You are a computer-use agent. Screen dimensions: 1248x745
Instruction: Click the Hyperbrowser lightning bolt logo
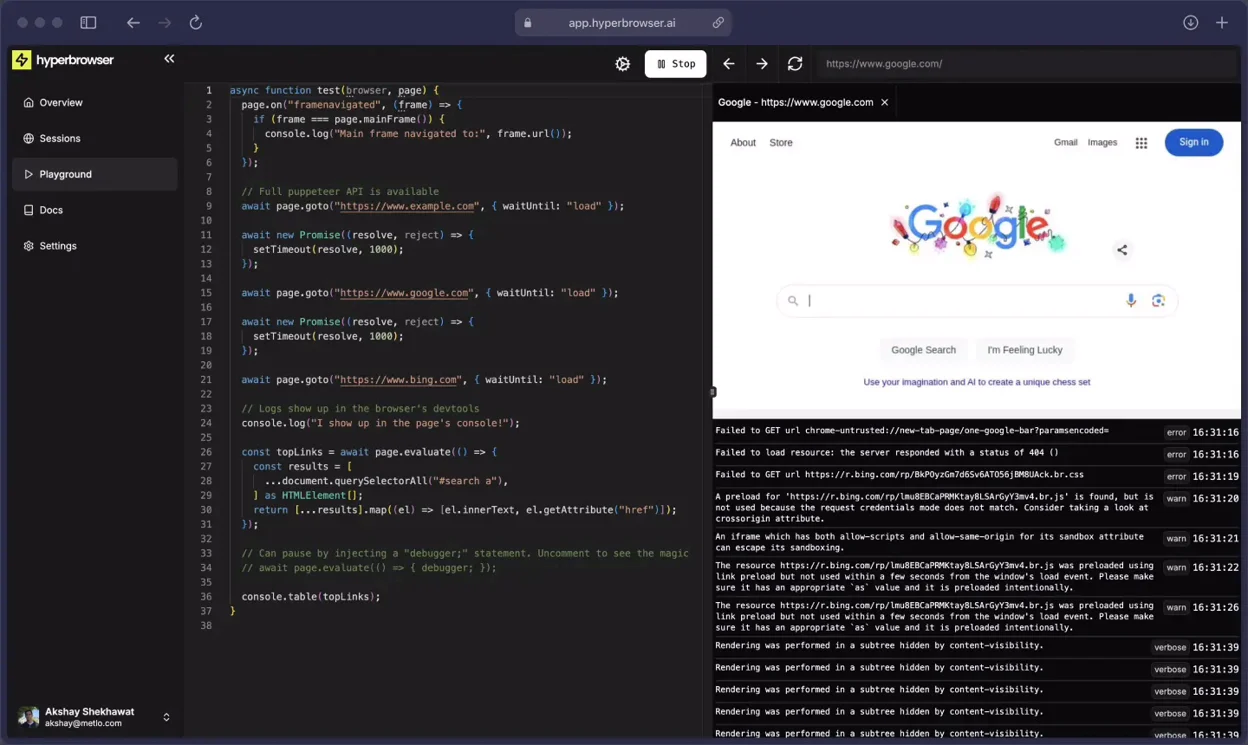click(21, 60)
